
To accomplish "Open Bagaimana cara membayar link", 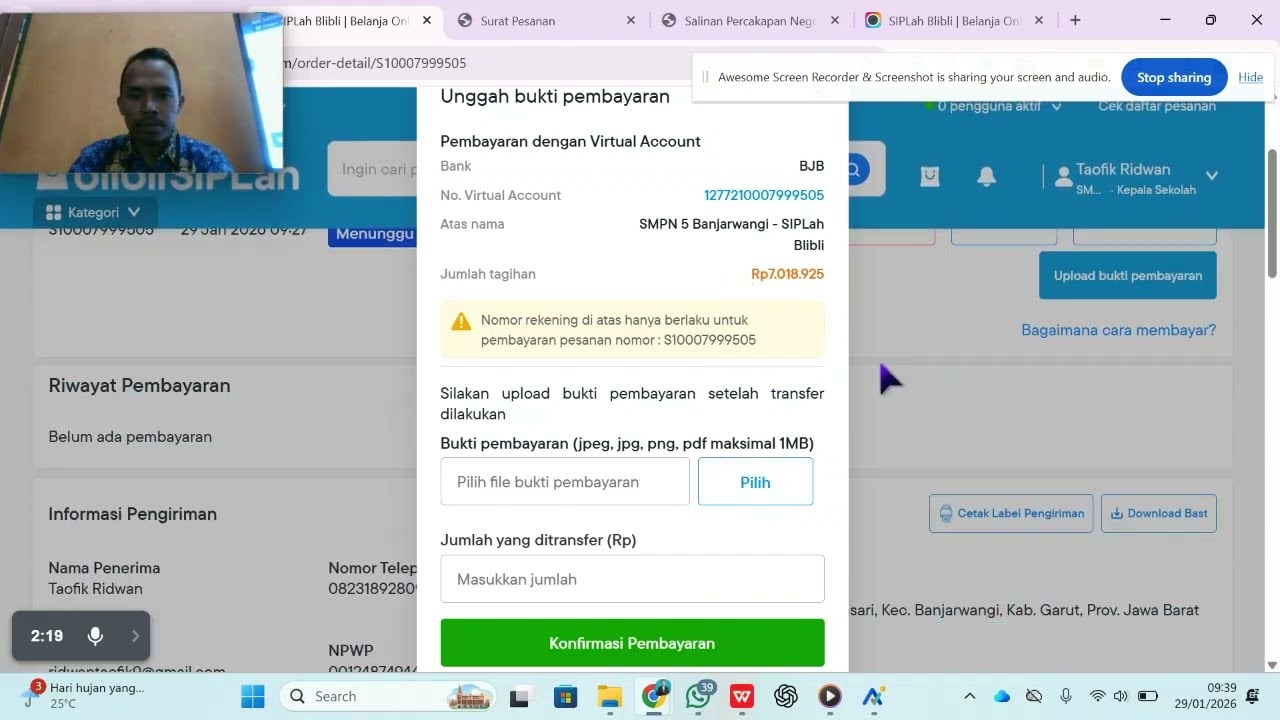I will (1119, 330).
